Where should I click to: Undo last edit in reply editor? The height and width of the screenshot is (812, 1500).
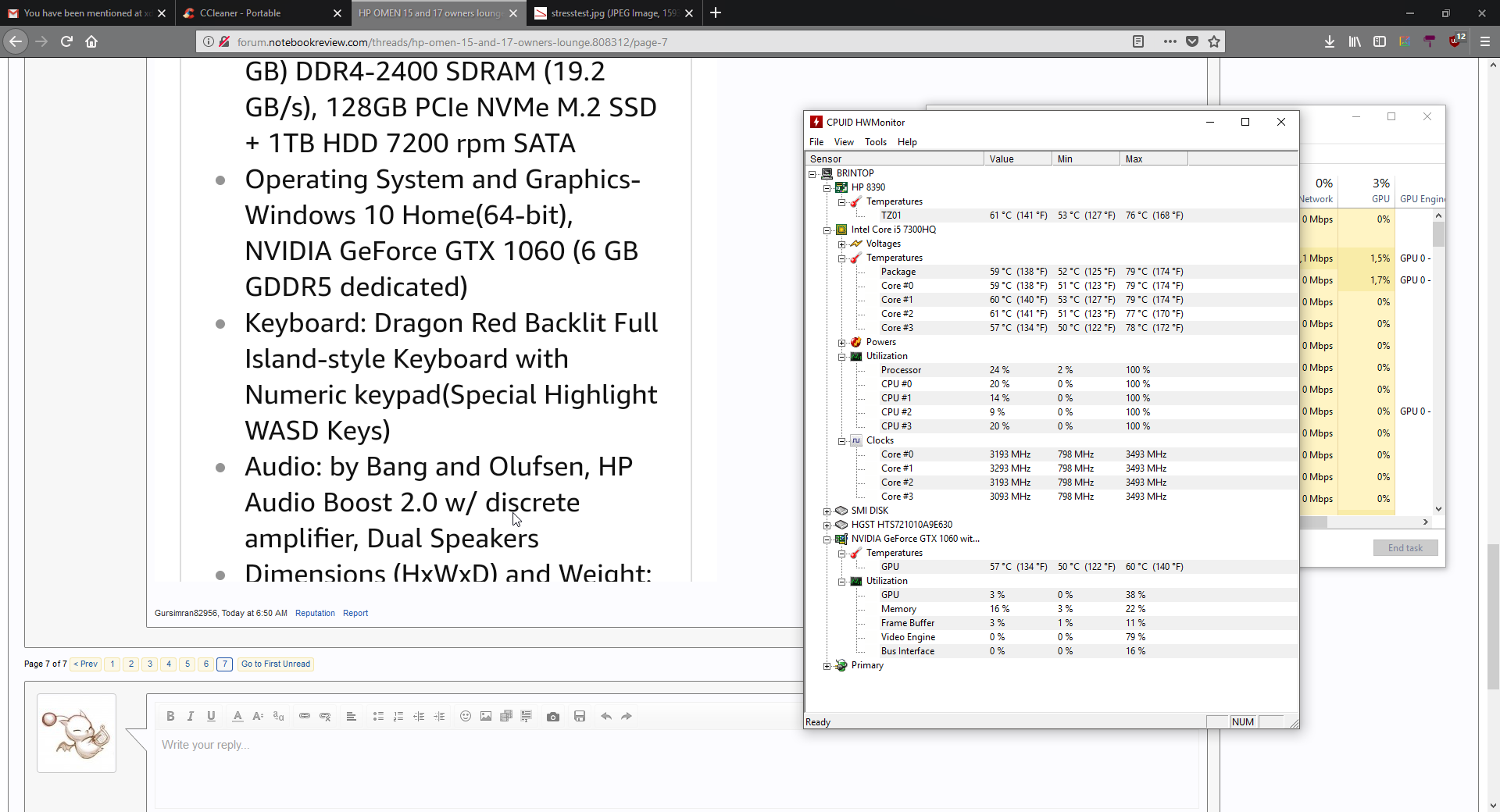606,716
